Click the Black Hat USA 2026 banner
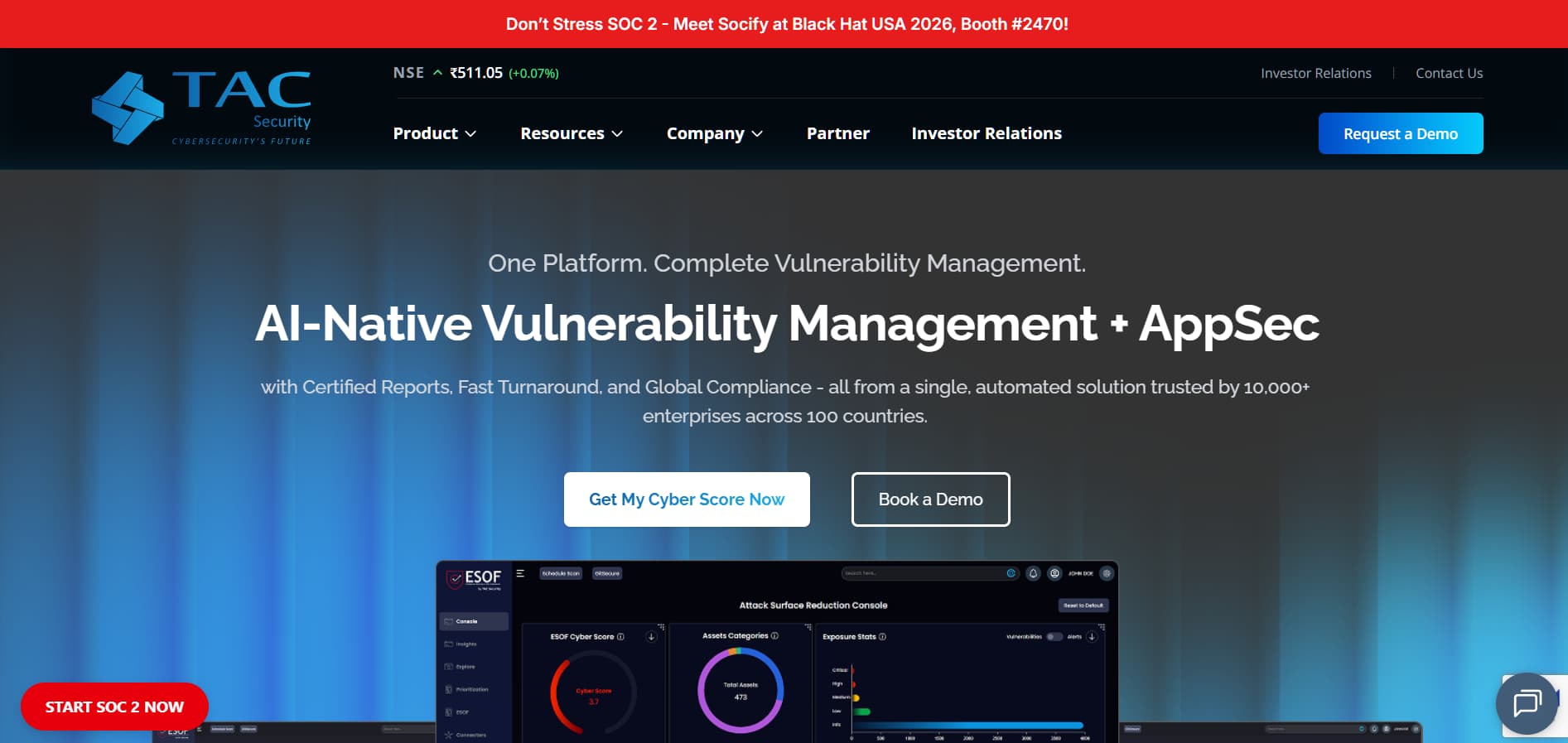The image size is (1568, 743). (x=787, y=24)
